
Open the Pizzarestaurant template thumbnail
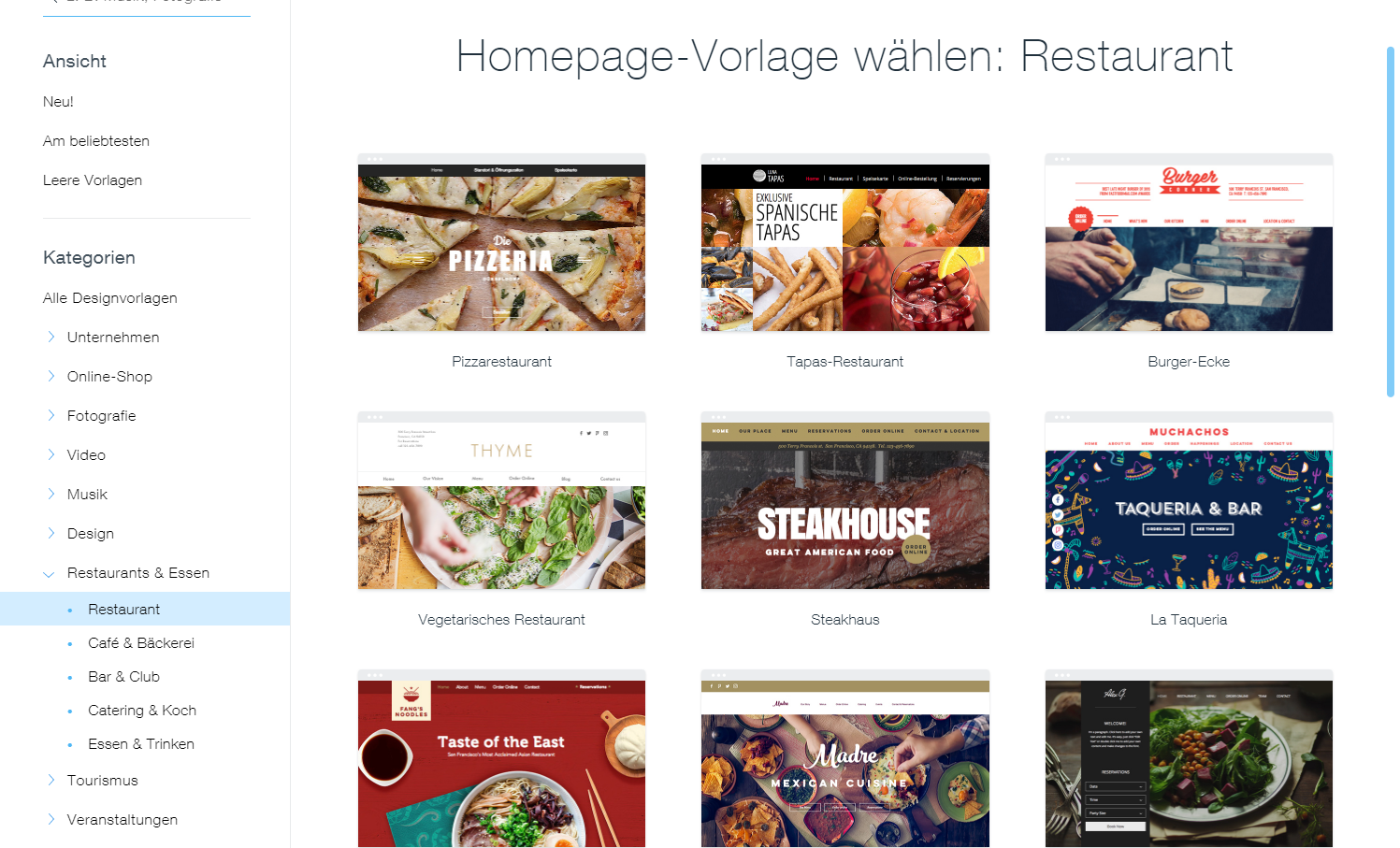pos(501,242)
